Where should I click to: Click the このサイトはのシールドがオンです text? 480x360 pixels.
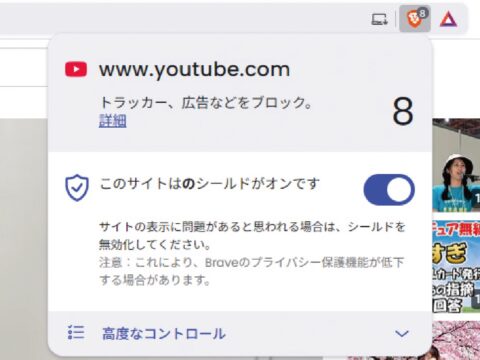click(210, 184)
